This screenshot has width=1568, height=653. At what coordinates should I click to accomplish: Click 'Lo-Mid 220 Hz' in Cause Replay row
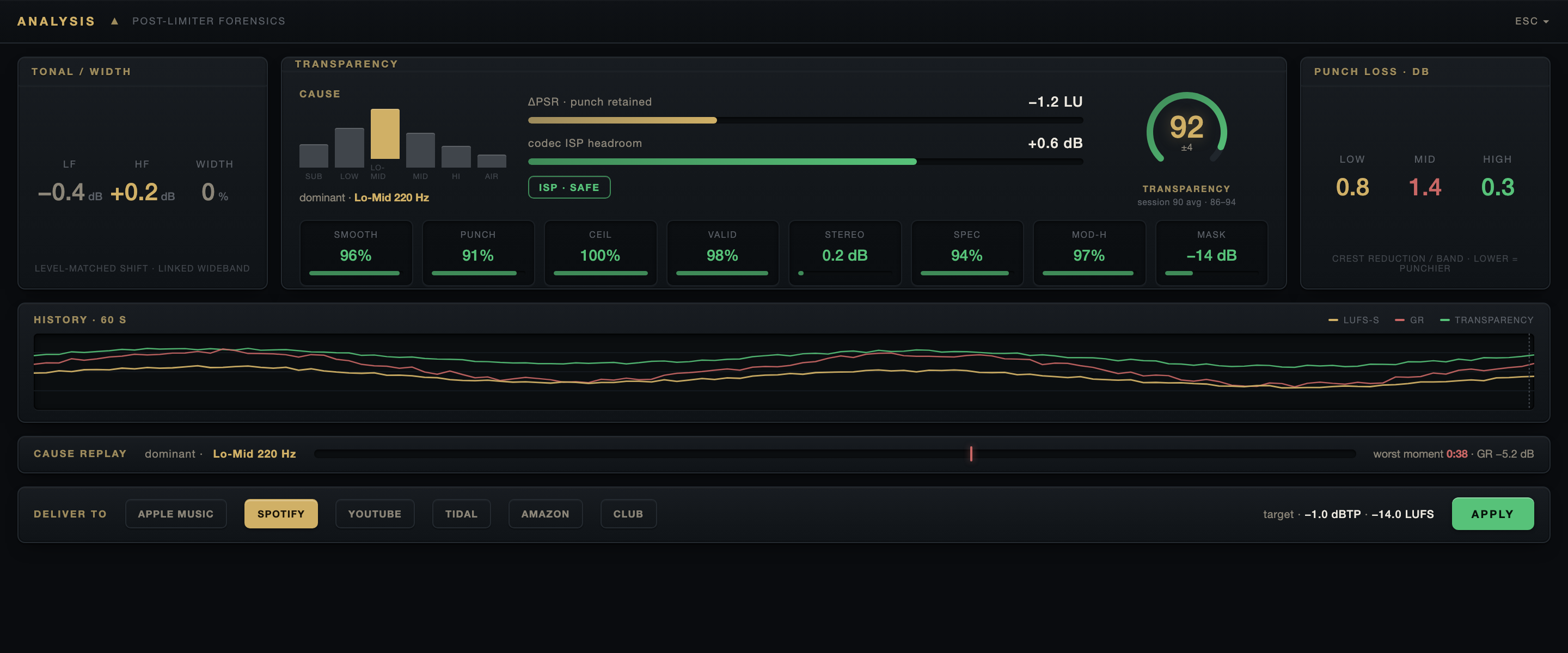click(x=254, y=454)
